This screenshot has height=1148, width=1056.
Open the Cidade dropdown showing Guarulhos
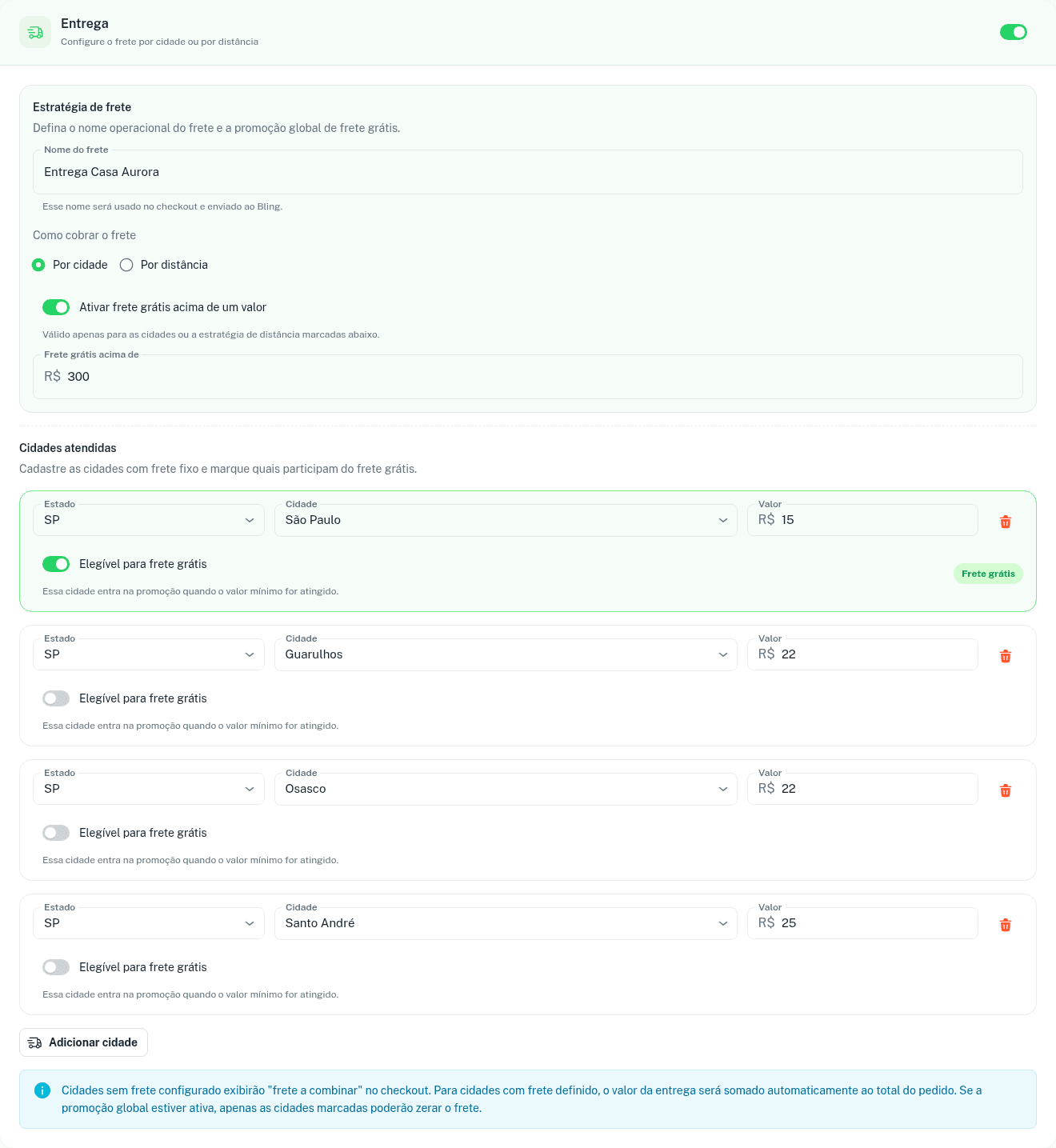[x=506, y=654]
